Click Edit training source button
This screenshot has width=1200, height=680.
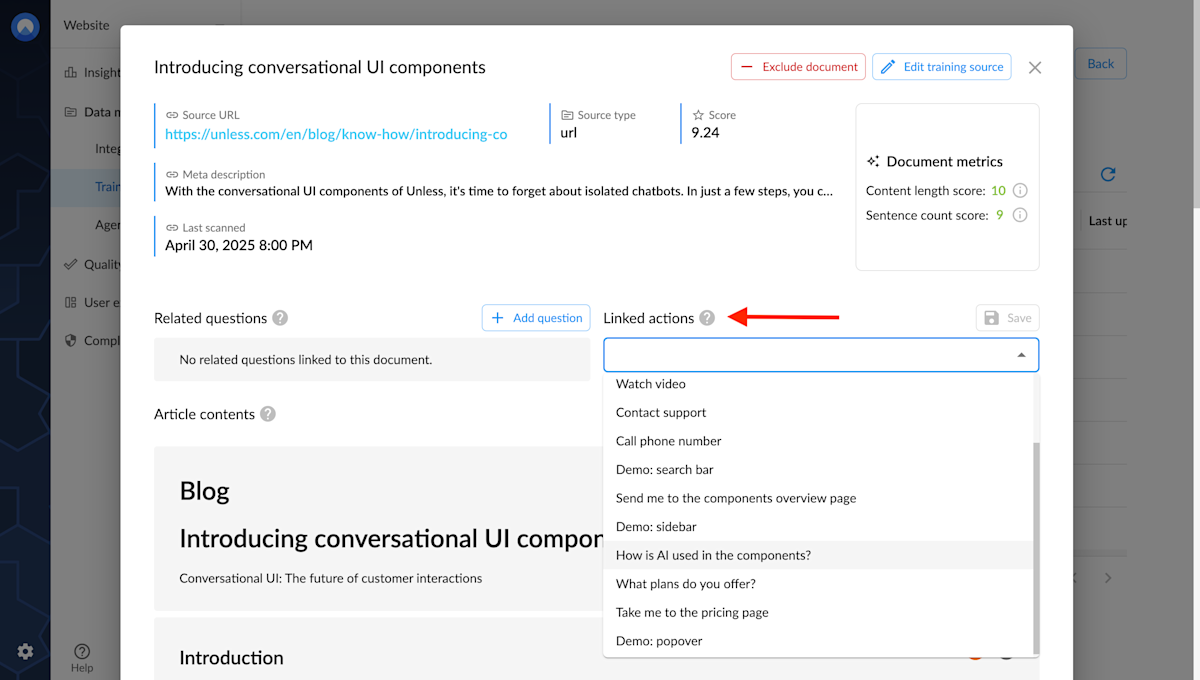point(941,67)
